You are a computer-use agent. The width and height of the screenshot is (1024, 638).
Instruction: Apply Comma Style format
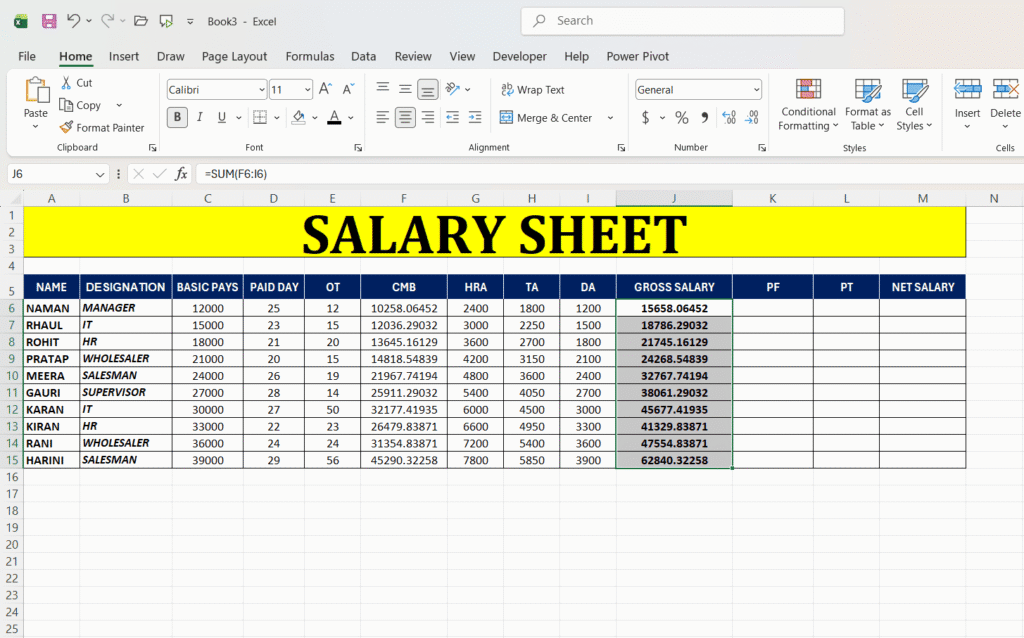pyautogui.click(x=705, y=118)
